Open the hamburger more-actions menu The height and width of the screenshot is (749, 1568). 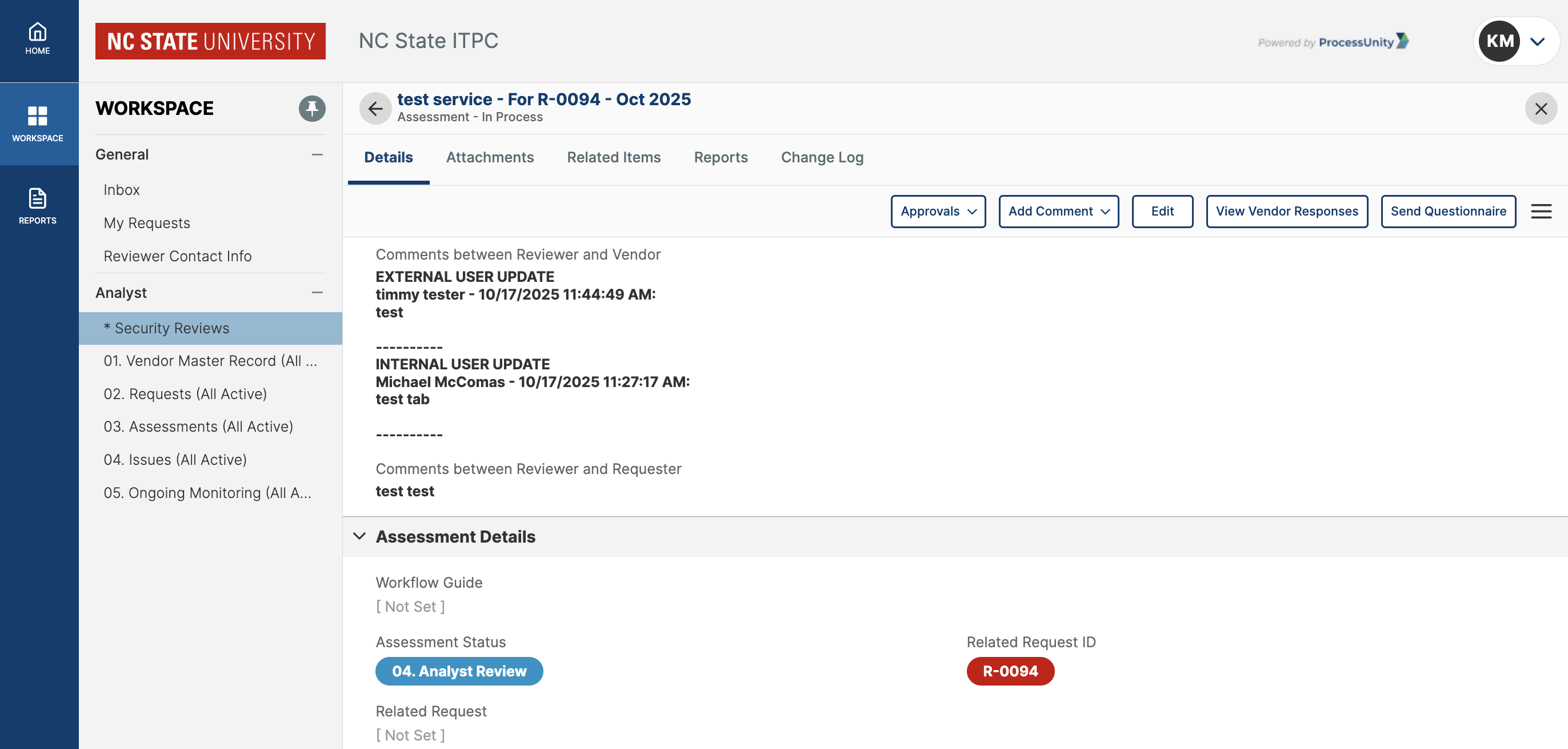tap(1541, 212)
